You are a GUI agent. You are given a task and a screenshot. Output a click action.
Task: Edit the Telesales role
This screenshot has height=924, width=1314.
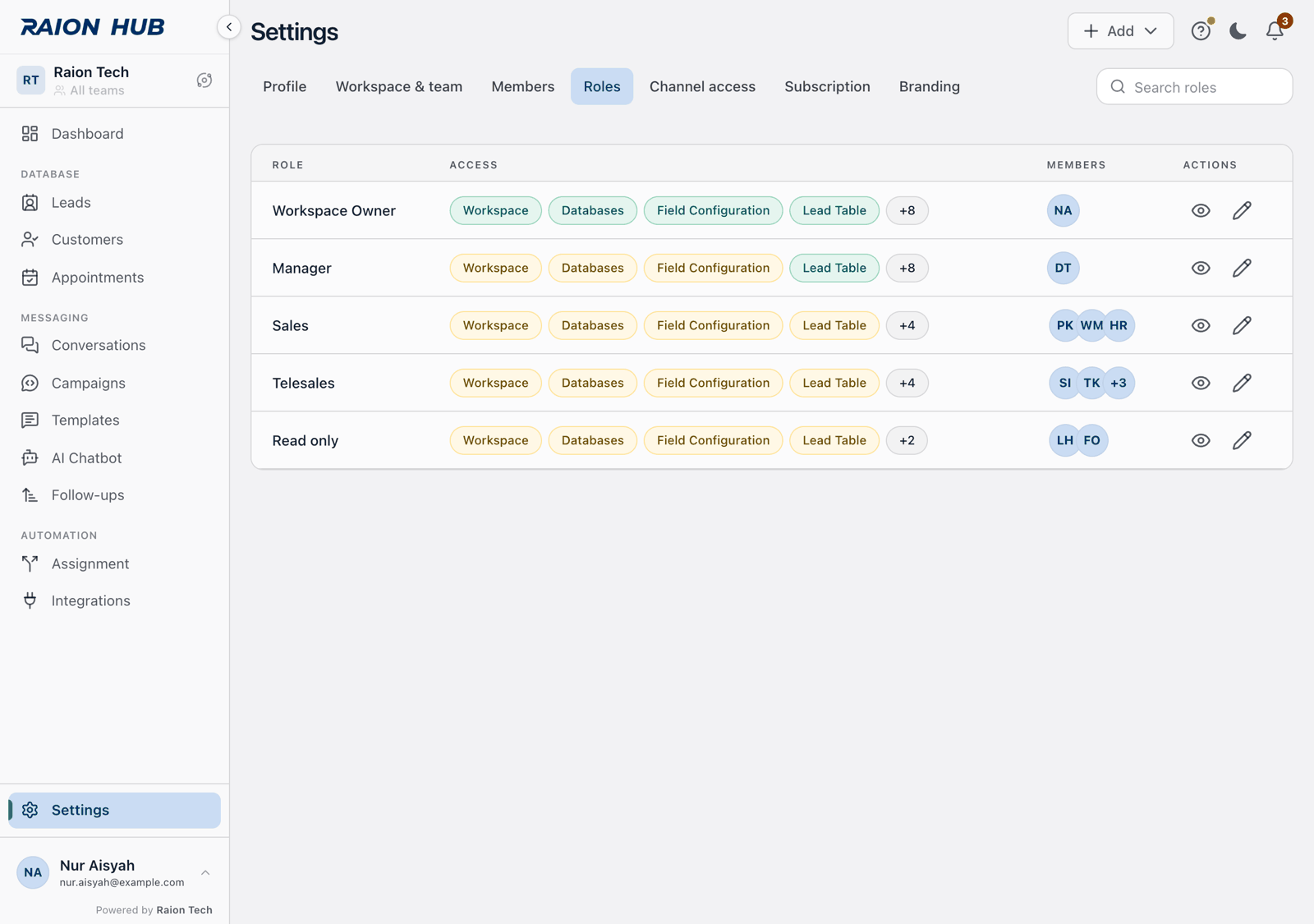click(x=1242, y=384)
